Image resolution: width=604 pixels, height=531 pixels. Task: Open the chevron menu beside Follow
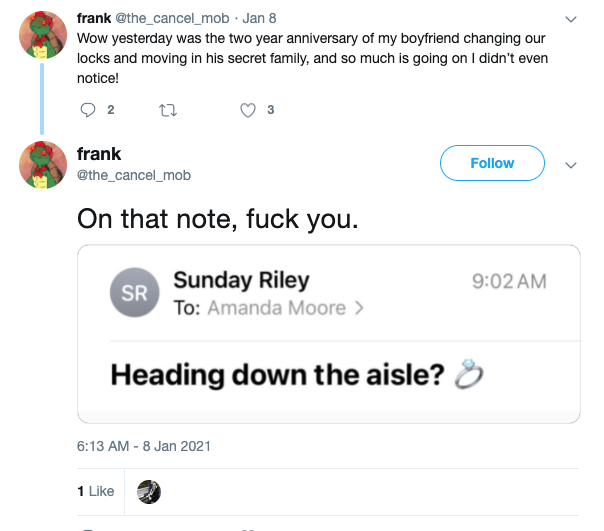click(x=571, y=164)
